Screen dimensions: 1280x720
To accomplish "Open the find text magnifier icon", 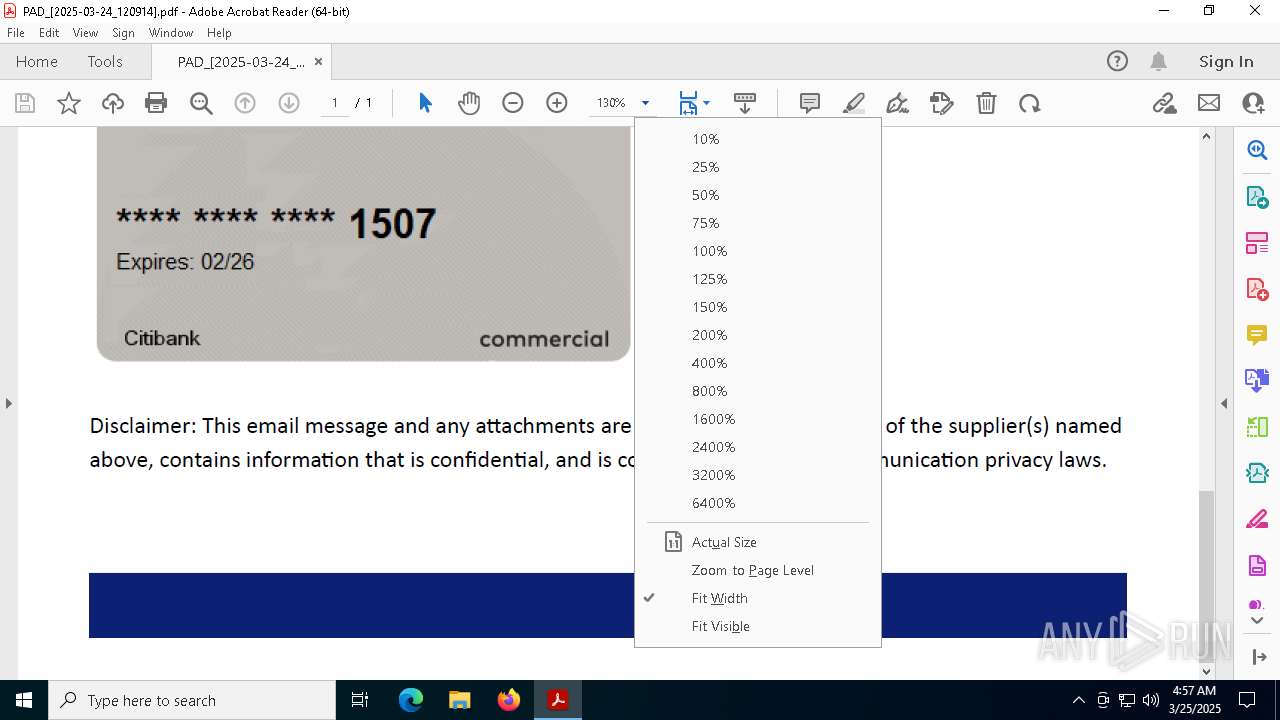I will coord(201,103).
